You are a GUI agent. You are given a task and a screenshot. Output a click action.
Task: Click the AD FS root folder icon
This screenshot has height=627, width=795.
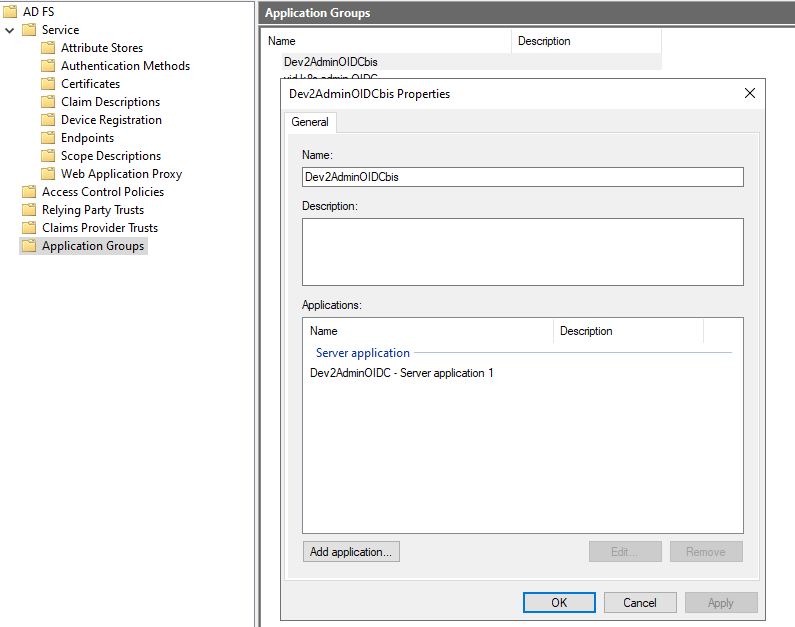(x=10, y=11)
